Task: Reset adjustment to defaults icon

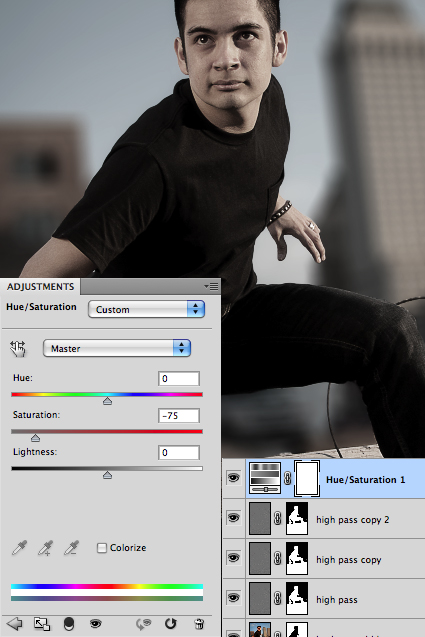Action: pos(171,623)
